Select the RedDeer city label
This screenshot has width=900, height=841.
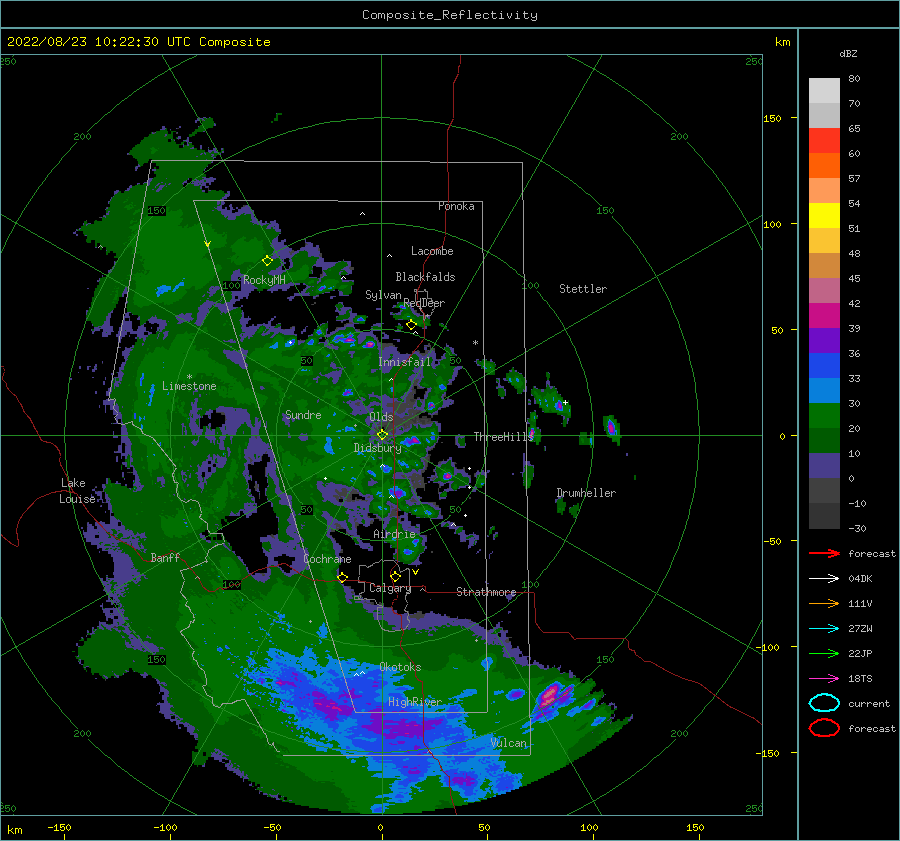tap(424, 303)
